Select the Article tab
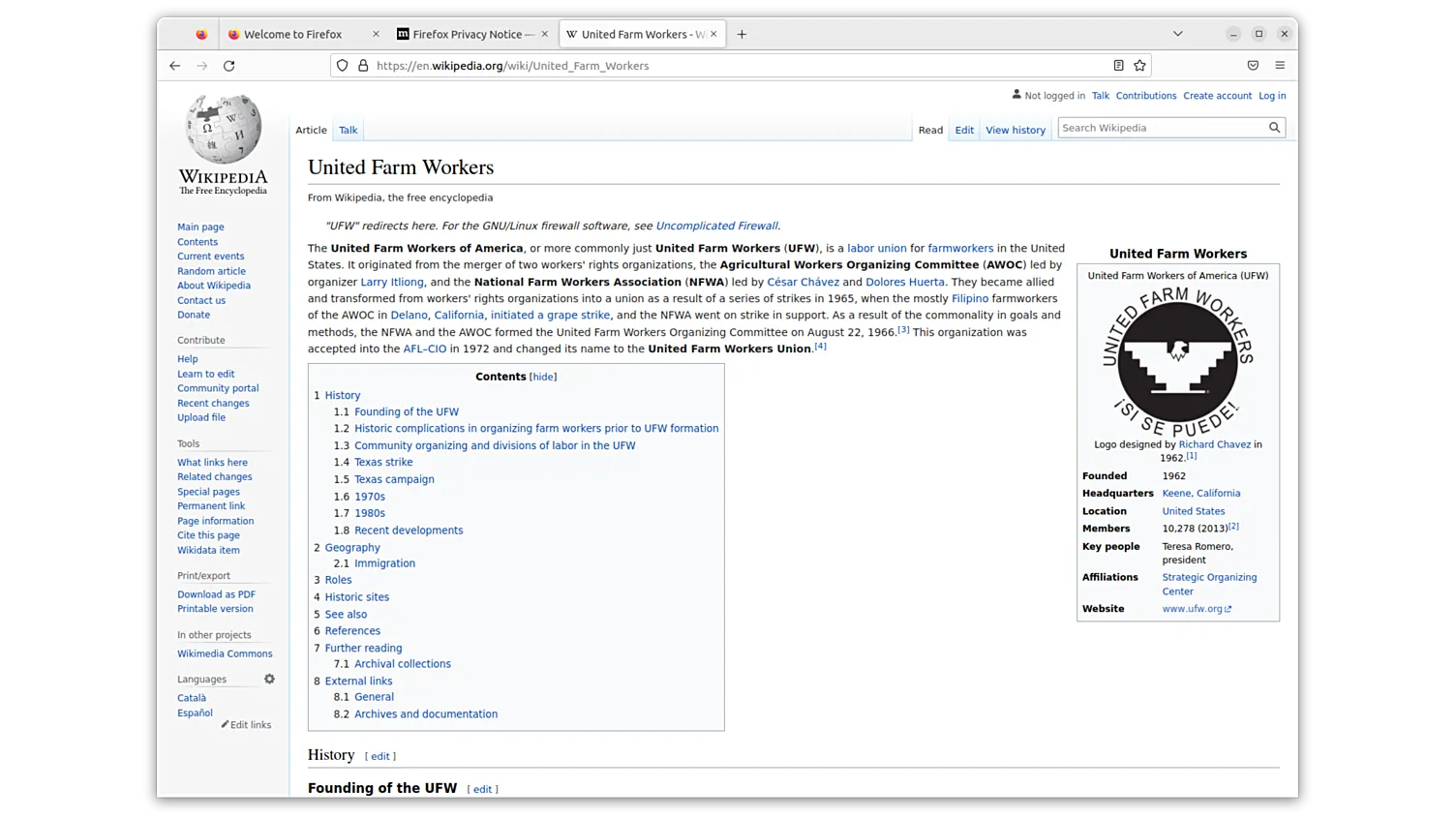 pos(312,130)
